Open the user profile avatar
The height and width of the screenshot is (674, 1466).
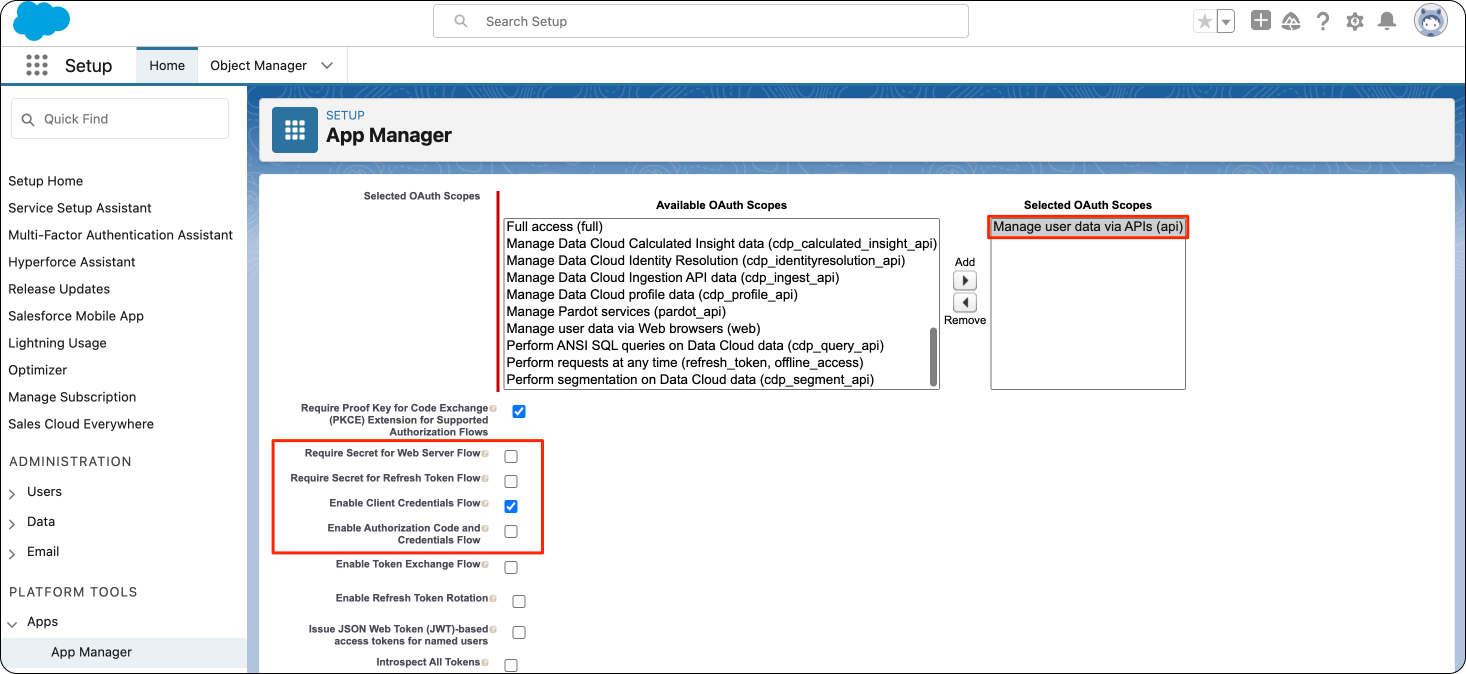click(x=1431, y=20)
